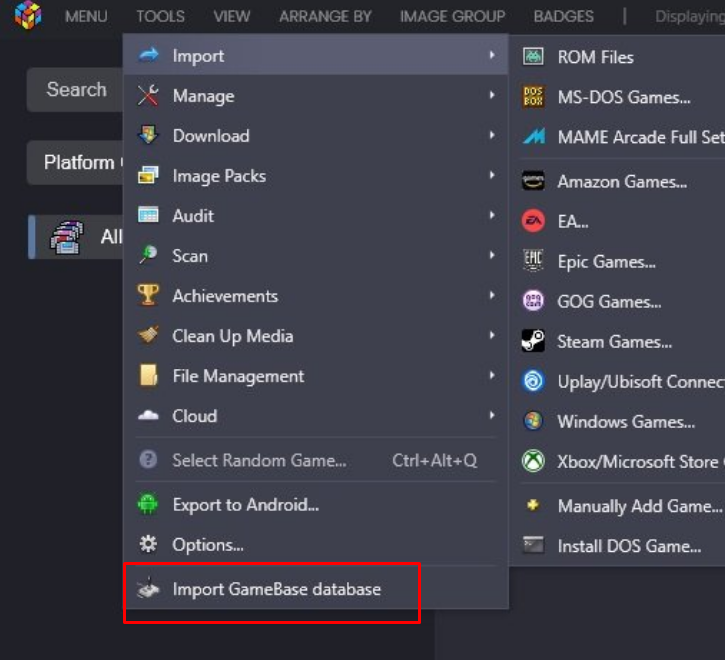Click the GOG purple logo icon
725x660 pixels.
pos(533,301)
